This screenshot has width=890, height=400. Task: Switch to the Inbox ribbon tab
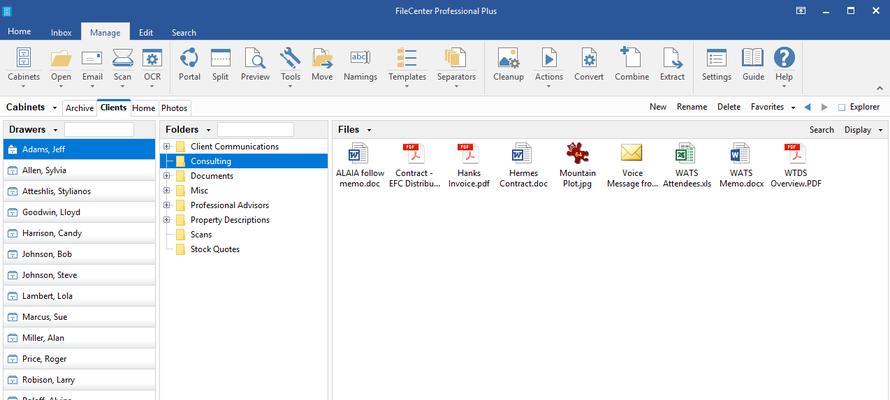point(61,32)
